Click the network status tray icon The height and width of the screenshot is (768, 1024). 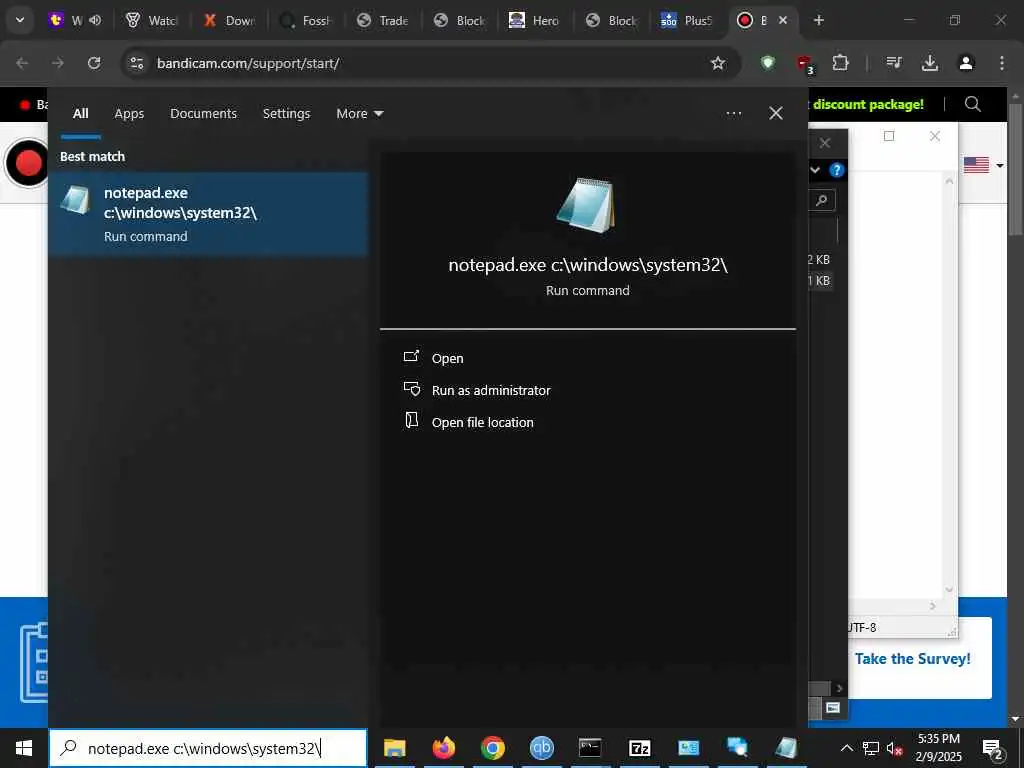(x=871, y=748)
